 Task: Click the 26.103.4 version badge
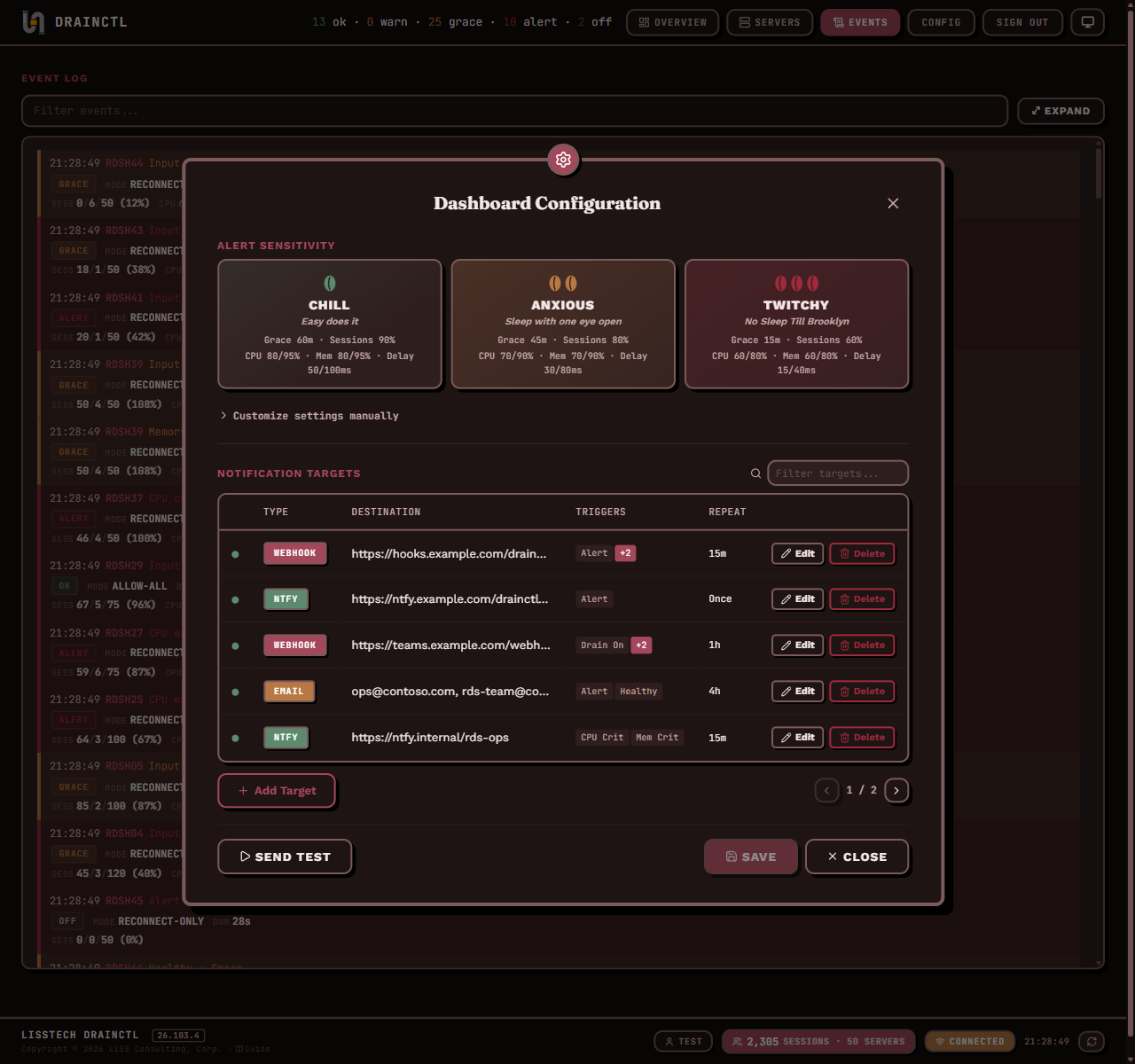click(x=178, y=1035)
